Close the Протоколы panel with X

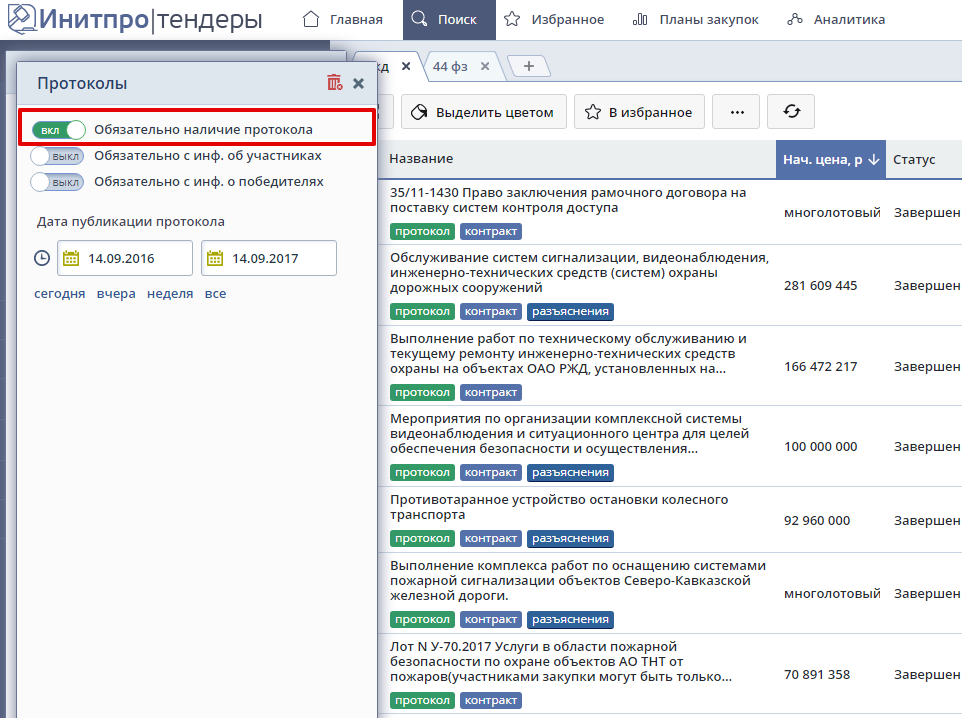pos(358,83)
